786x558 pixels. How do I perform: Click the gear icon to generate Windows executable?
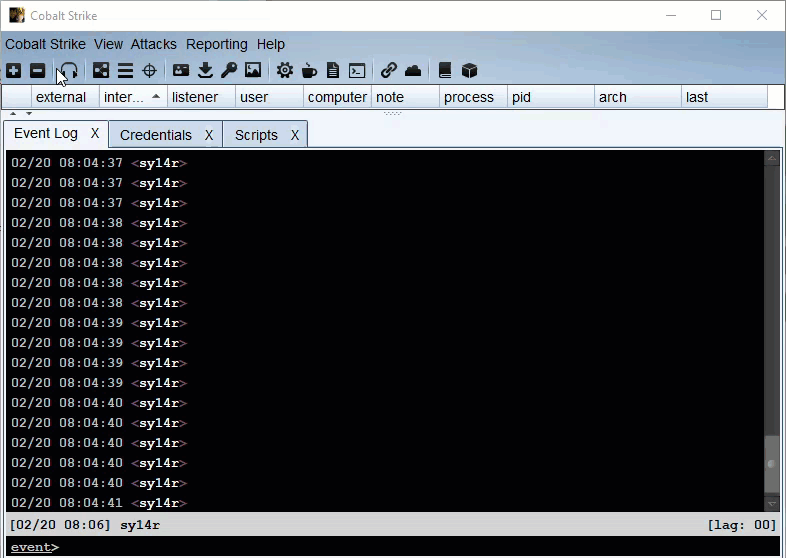click(285, 71)
